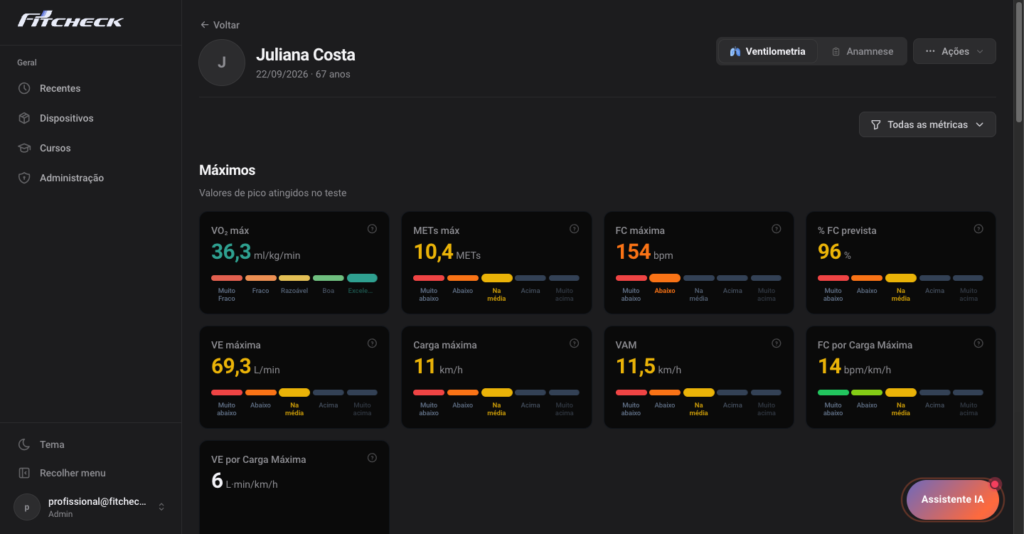Screen dimensions: 1024x534
Task: Go back using the Voltar link
Action: click(x=220, y=25)
